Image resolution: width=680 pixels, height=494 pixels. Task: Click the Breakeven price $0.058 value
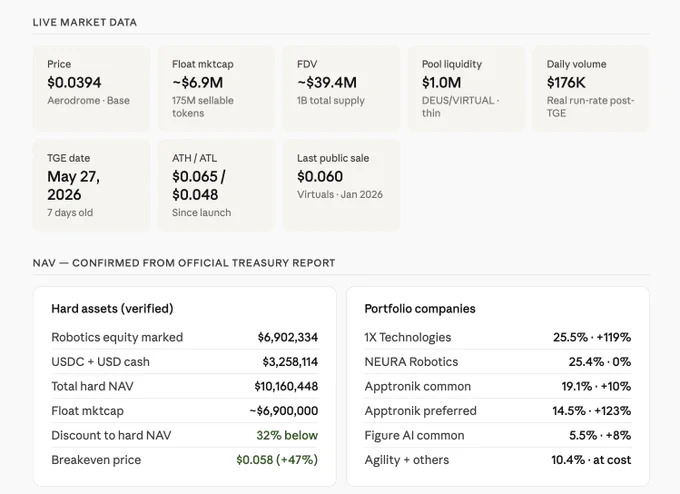(277, 460)
